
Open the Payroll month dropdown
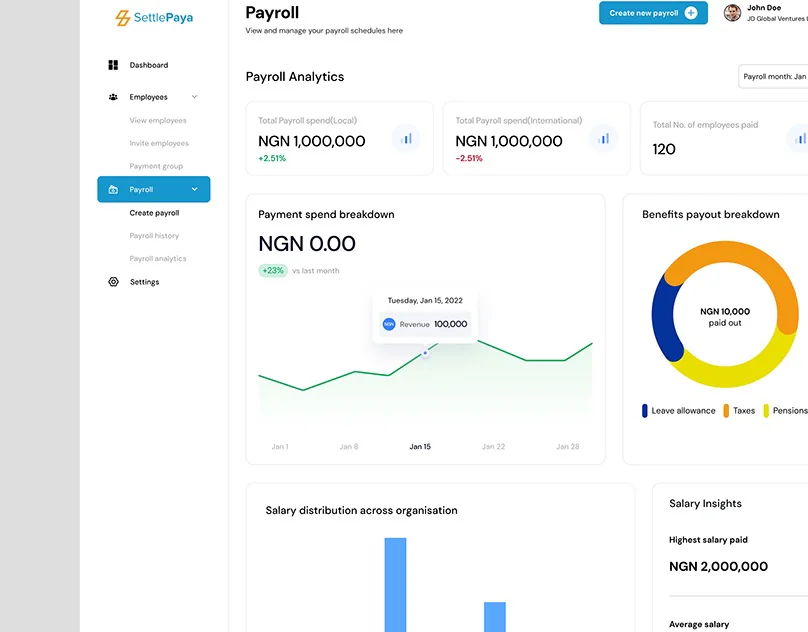(773, 76)
